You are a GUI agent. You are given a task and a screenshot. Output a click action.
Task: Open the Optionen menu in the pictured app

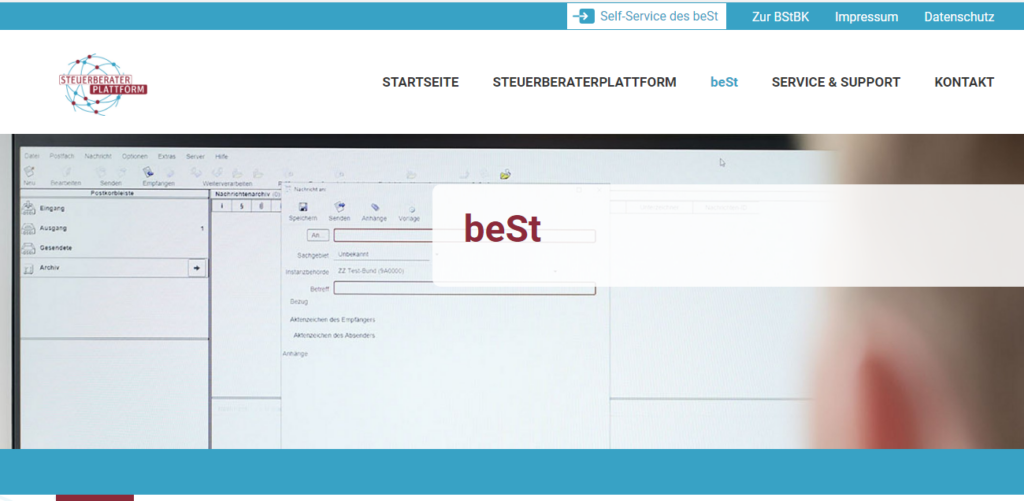tap(135, 157)
